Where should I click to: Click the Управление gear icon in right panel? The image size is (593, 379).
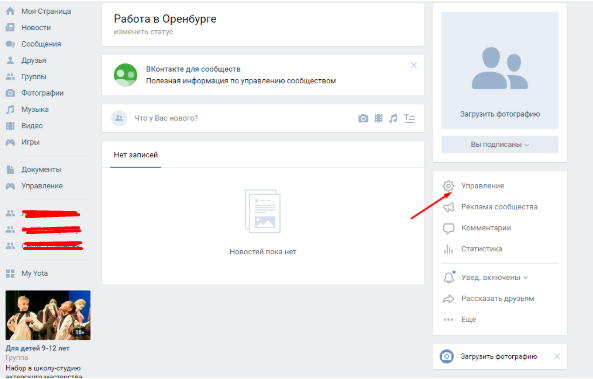tap(448, 186)
